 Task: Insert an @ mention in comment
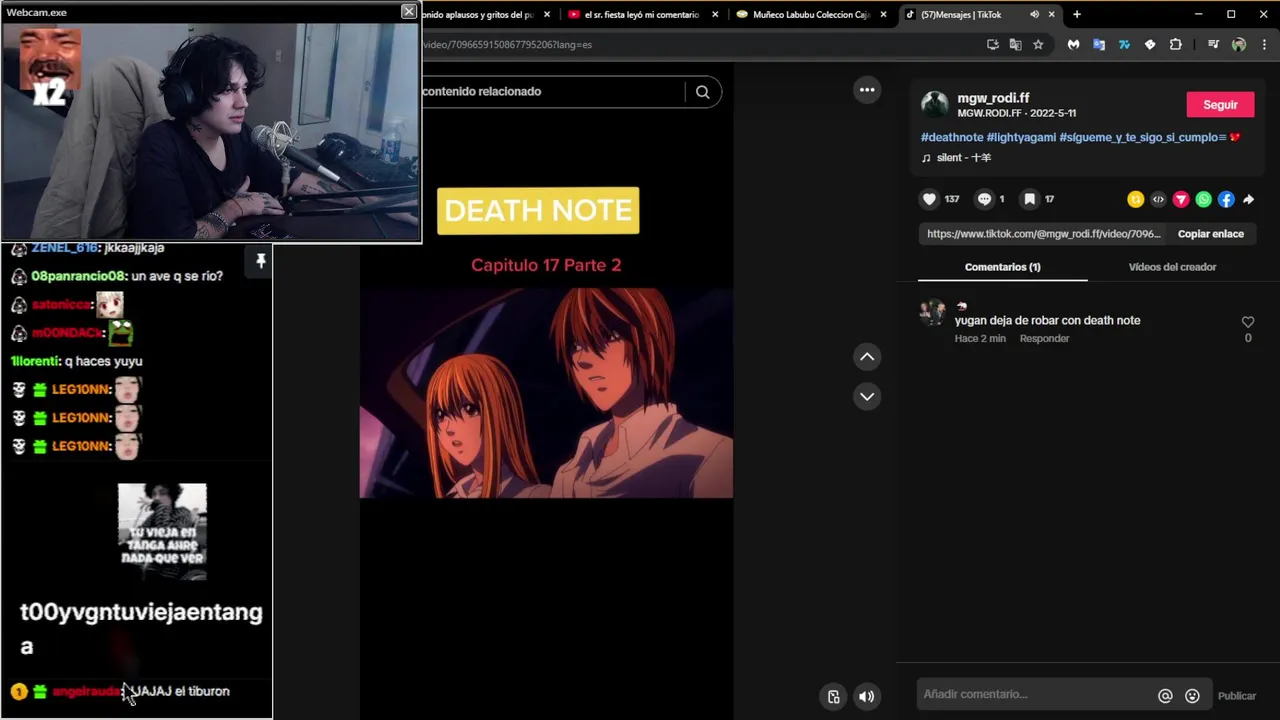pos(1165,696)
